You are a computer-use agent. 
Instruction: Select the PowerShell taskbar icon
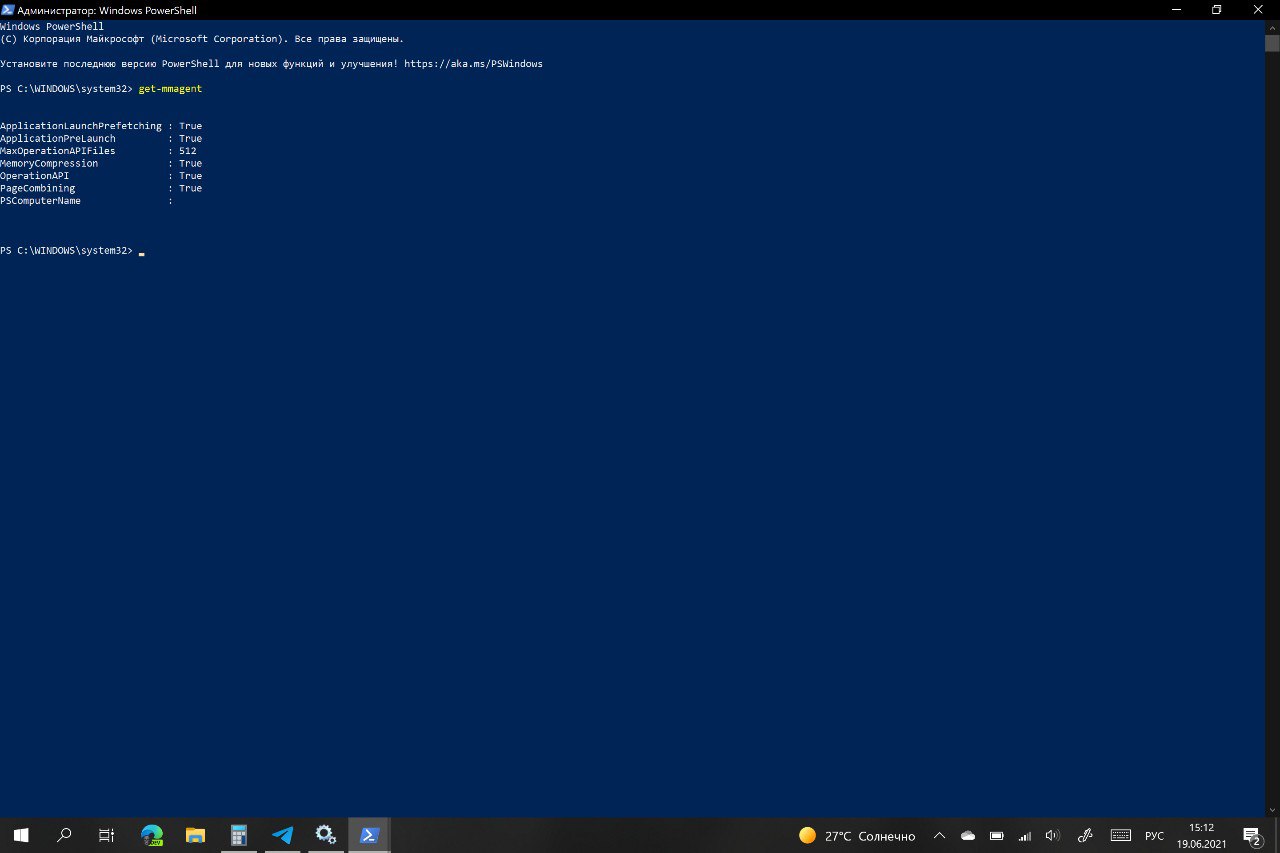click(369, 835)
